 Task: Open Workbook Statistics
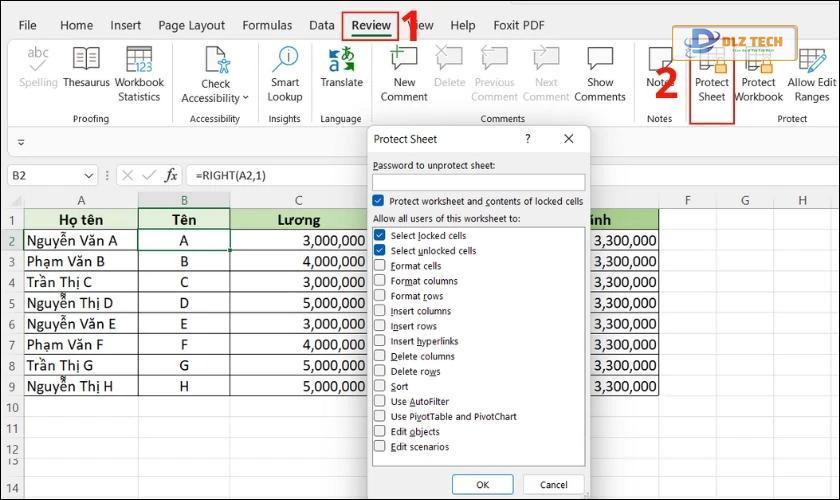pos(139,74)
